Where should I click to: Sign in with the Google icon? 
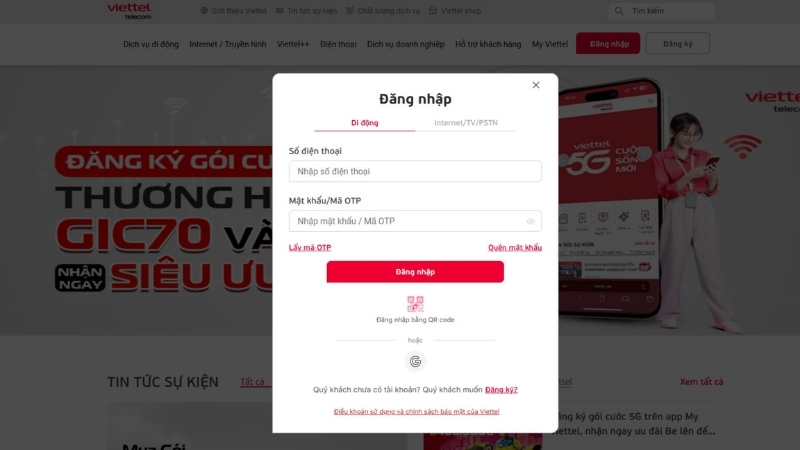point(415,361)
